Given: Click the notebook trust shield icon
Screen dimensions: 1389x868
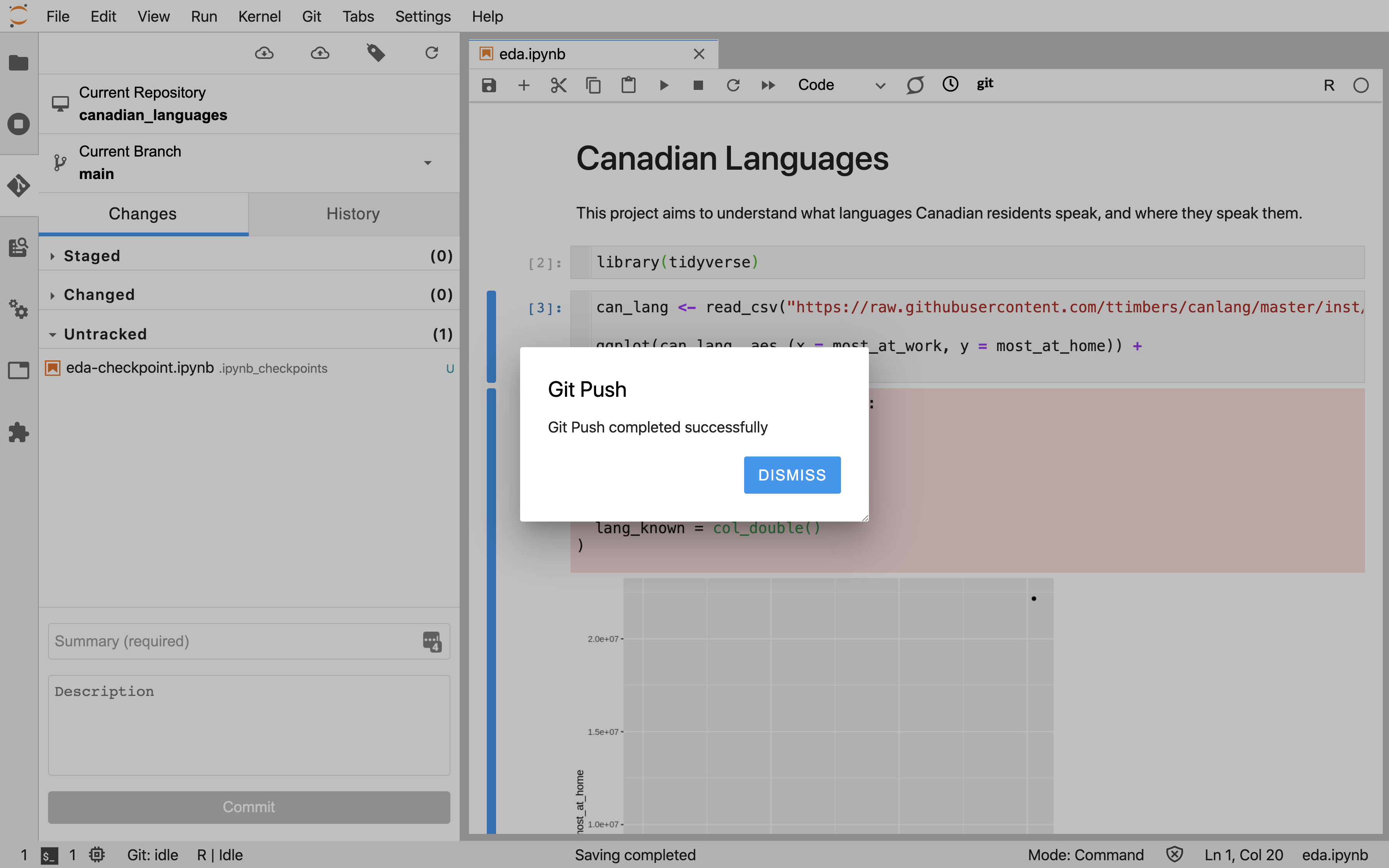Looking at the screenshot, I should 1174,855.
